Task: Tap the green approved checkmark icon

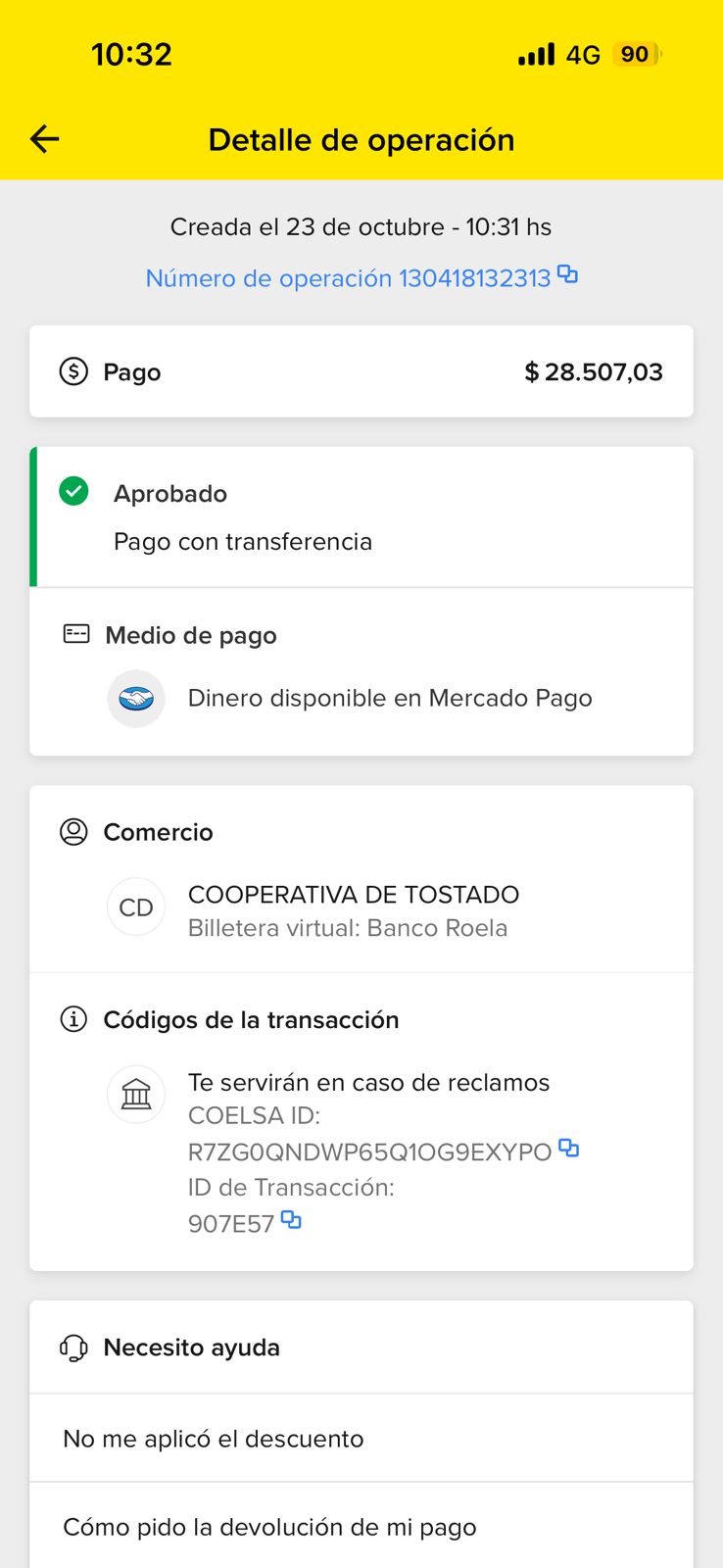Action: (73, 491)
